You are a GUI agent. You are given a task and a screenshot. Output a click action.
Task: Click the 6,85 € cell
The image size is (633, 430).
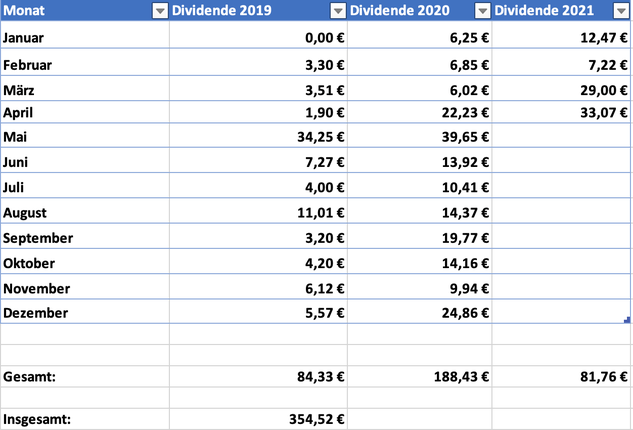420,62
